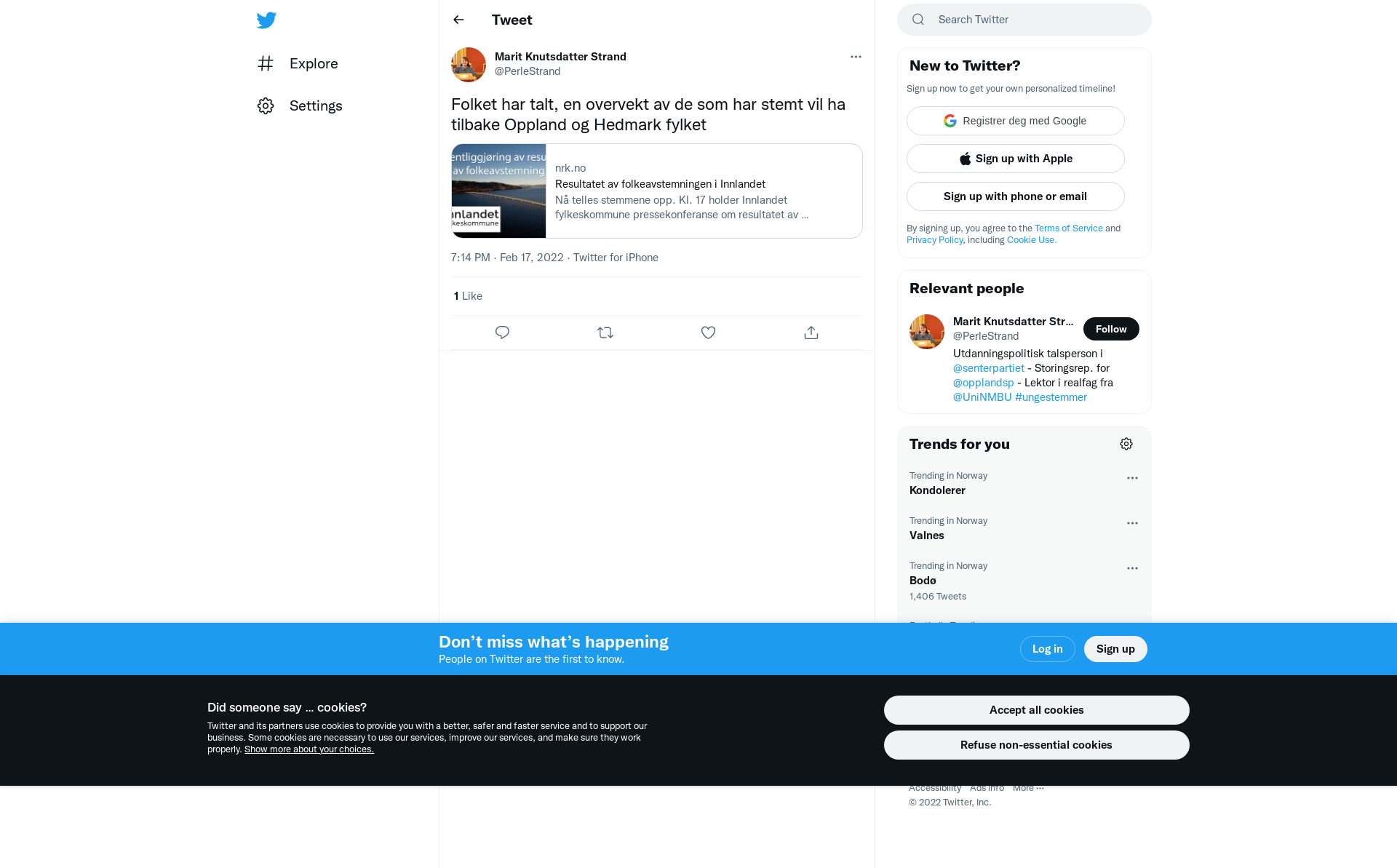Refuse non-essential cookies

(x=1036, y=745)
